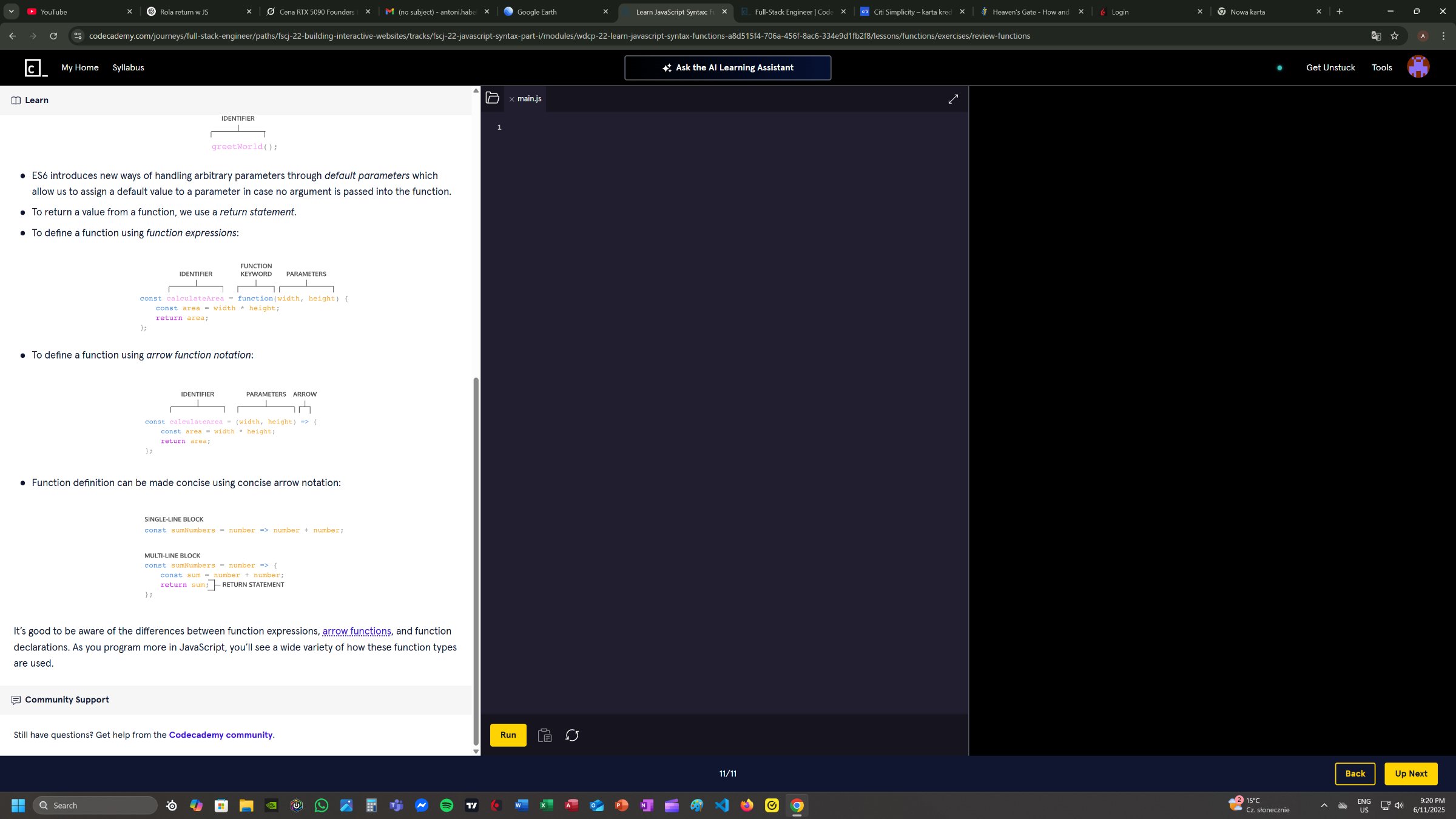Open the Syllabus menu item
1456x819 pixels.
tap(128, 67)
